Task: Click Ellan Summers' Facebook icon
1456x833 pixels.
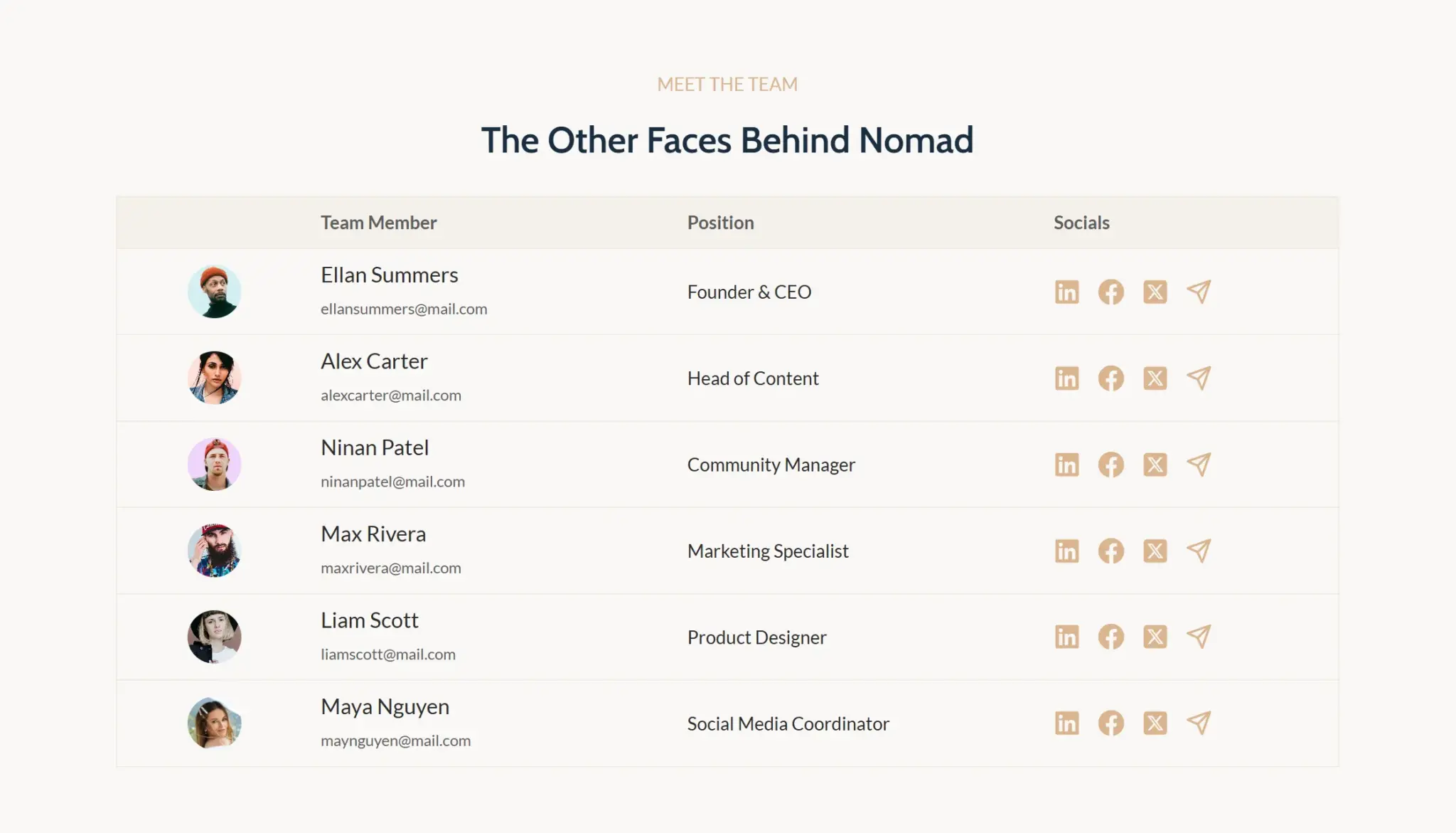Action: [x=1110, y=292]
